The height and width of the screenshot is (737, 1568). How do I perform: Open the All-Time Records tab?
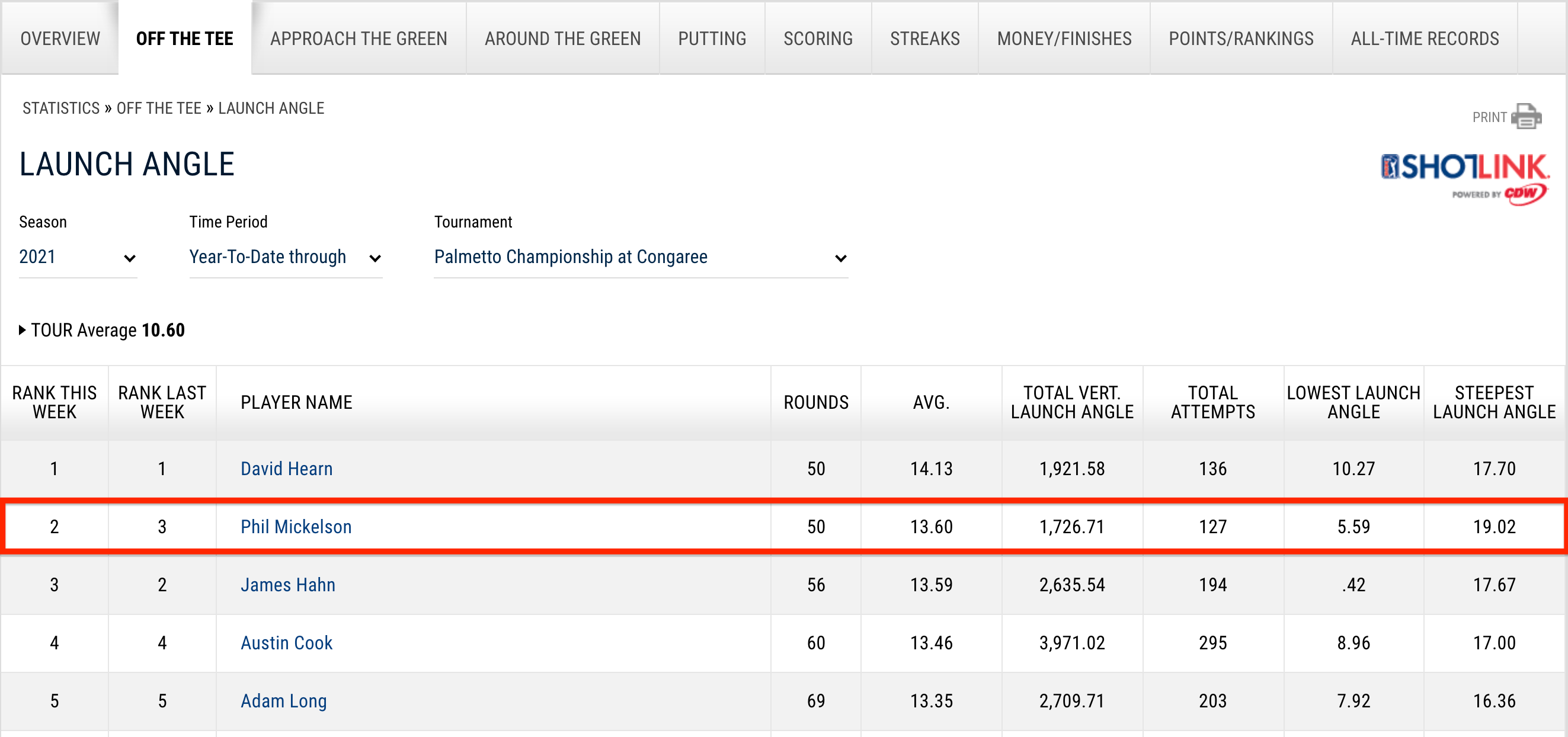click(x=1425, y=39)
